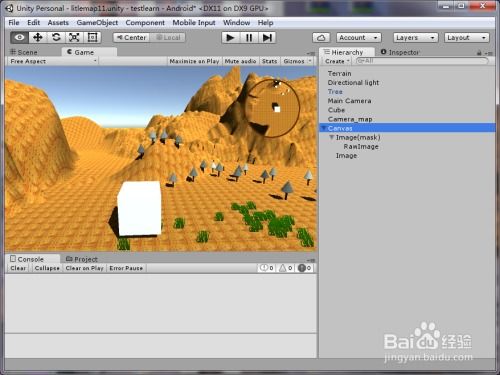This screenshot has height=375, width=500.
Task: Select the Move tool icon
Action: click(x=38, y=37)
